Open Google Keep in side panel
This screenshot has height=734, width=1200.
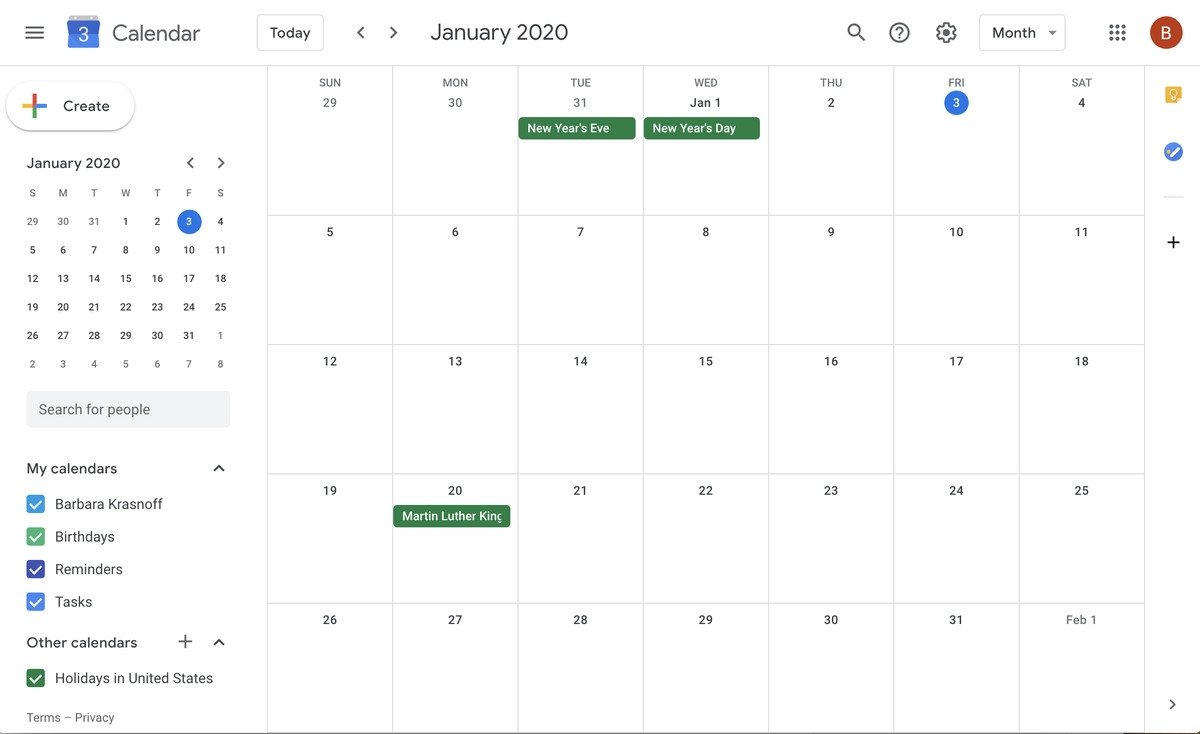tap(1174, 95)
